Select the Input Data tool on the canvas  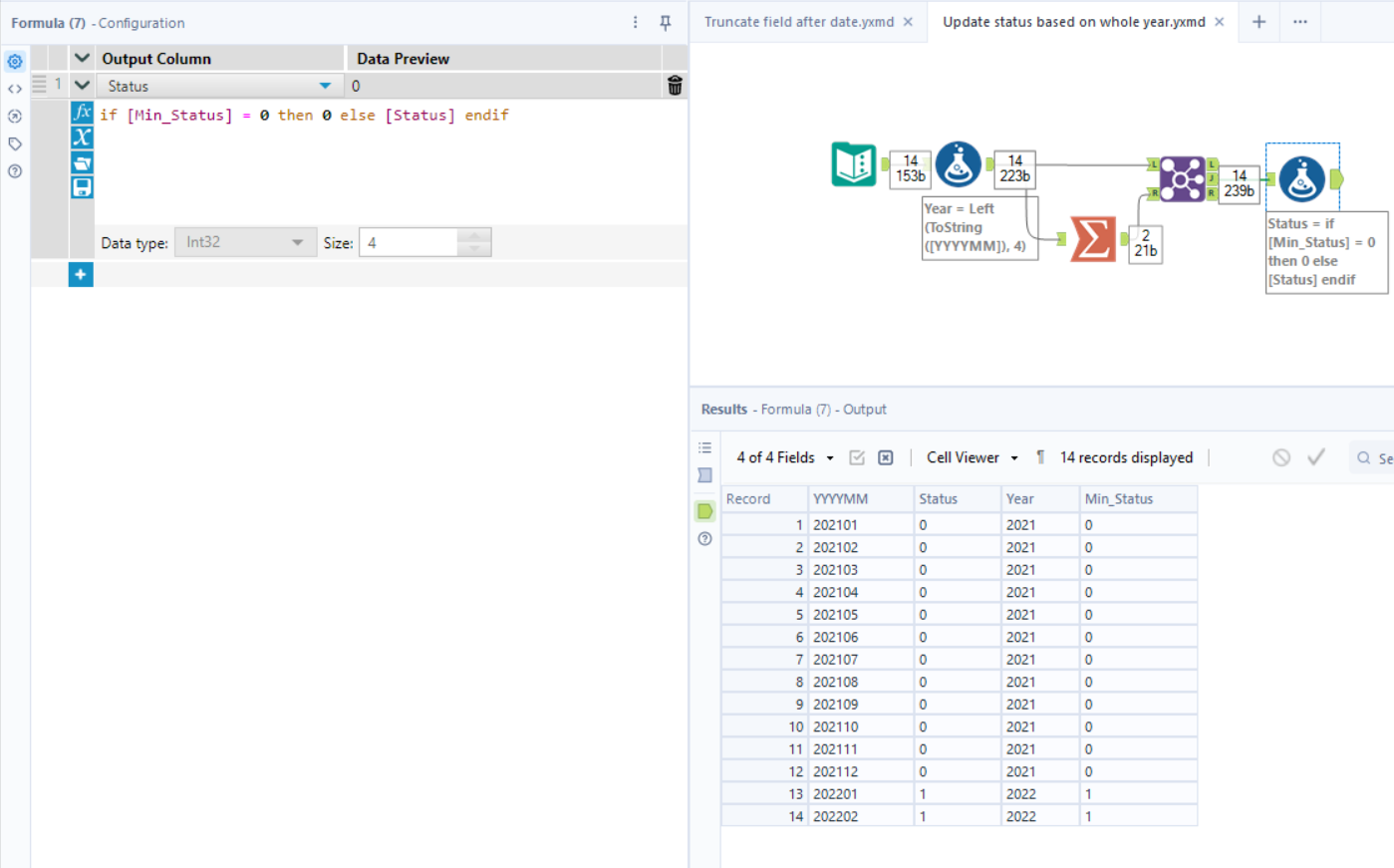852,164
